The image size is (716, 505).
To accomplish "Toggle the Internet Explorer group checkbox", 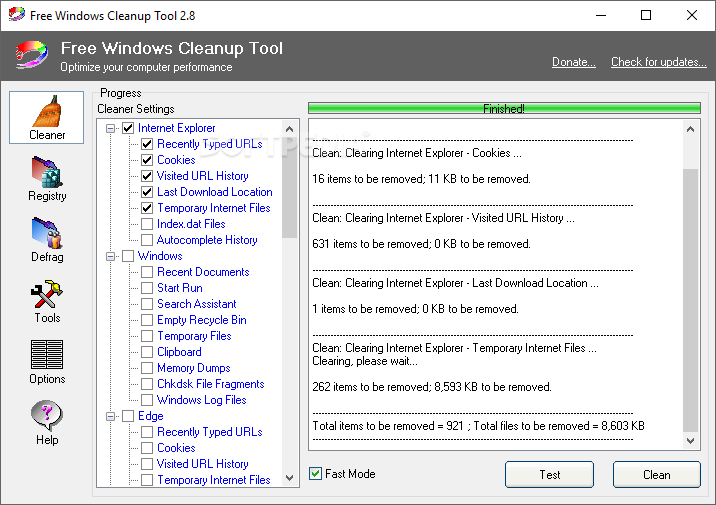I will [x=128, y=128].
